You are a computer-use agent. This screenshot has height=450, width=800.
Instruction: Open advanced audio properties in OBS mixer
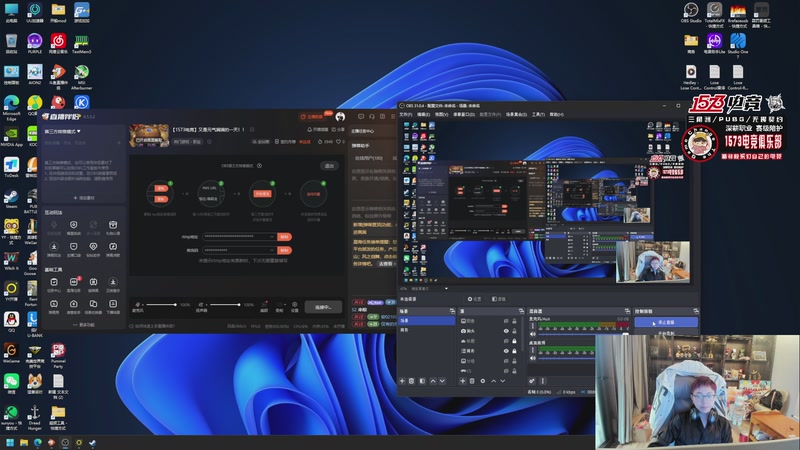(532, 381)
